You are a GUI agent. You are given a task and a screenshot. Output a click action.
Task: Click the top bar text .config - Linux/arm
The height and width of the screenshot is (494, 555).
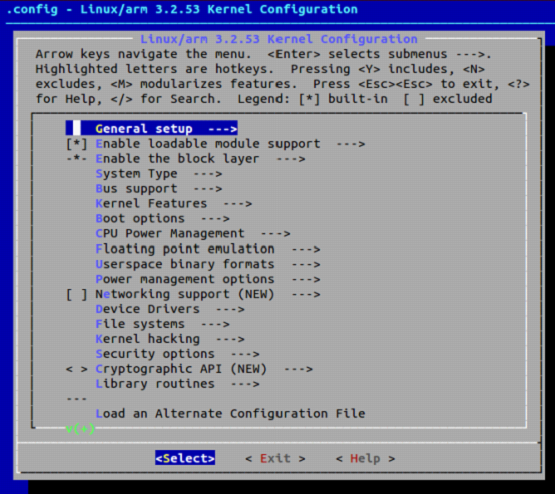click(x=77, y=9)
